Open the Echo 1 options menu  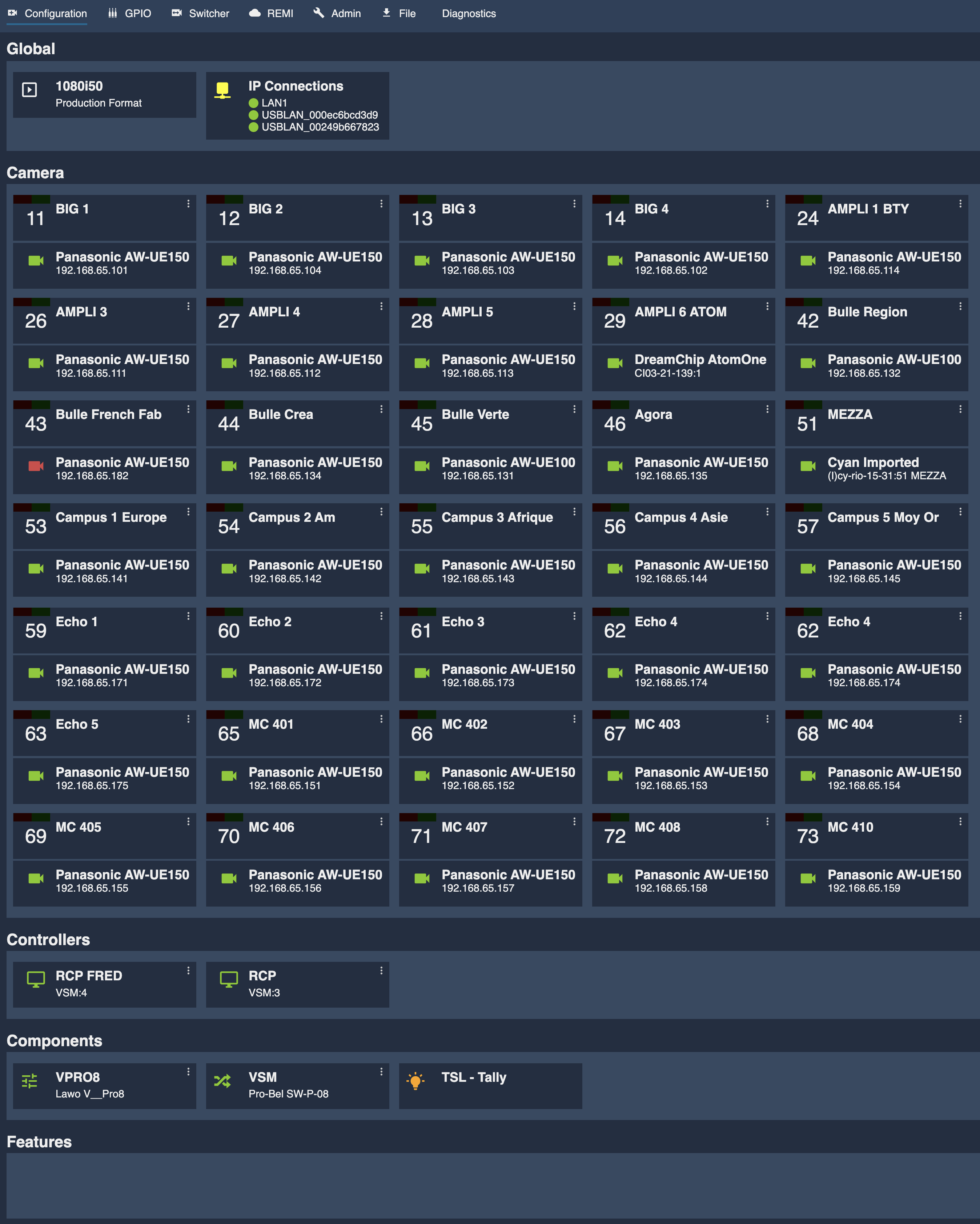188,616
